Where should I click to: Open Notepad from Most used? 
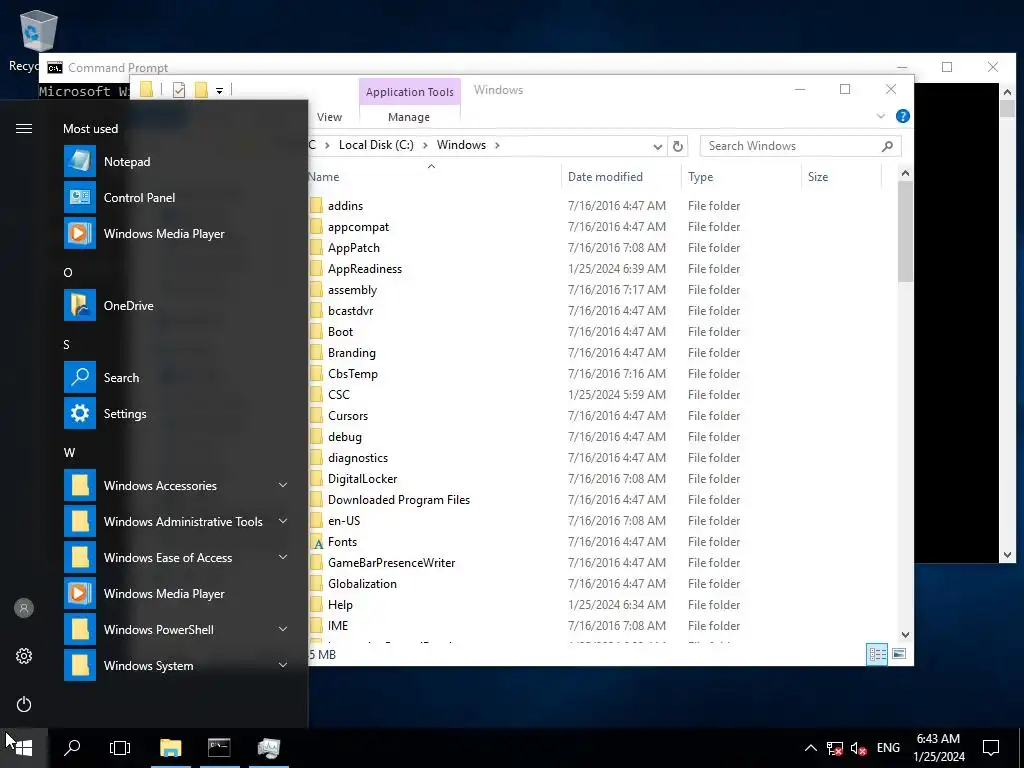pos(176,161)
